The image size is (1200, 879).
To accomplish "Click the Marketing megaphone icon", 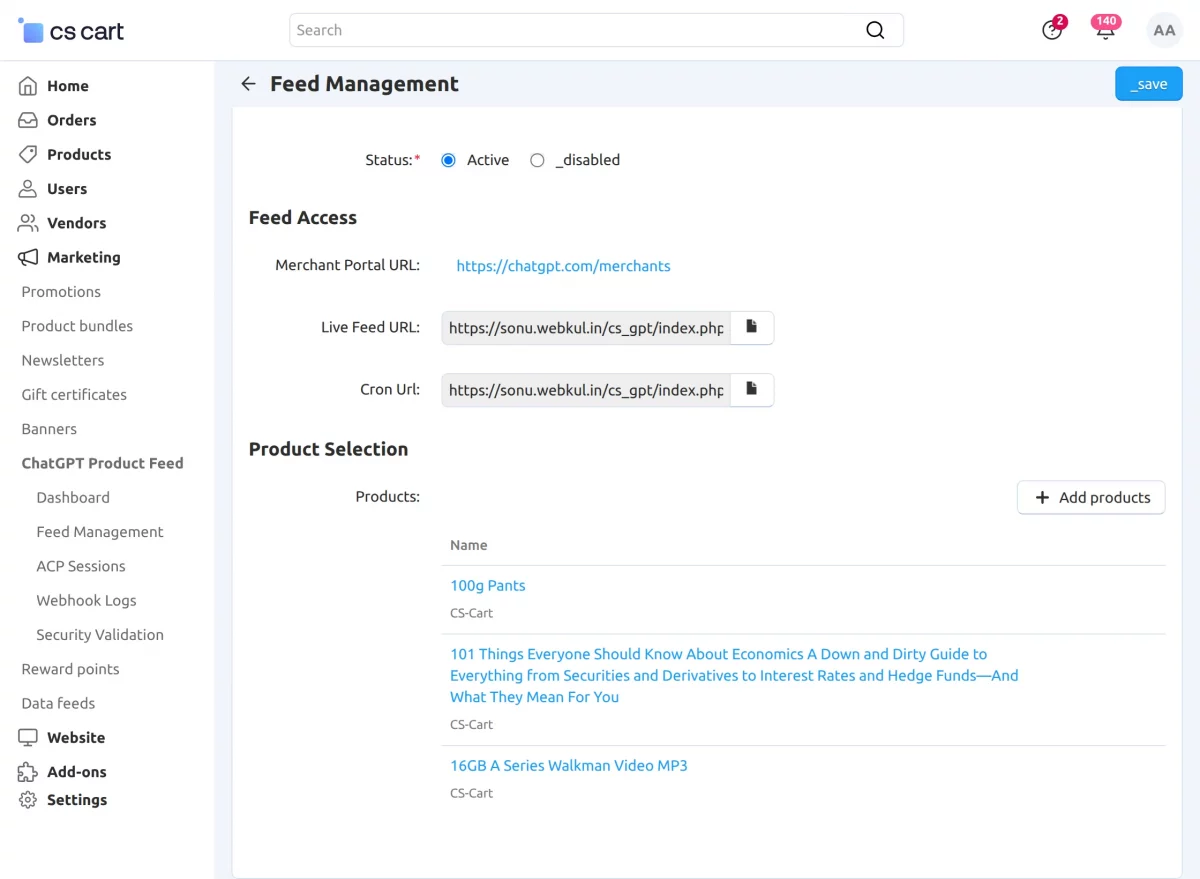I will pos(28,257).
